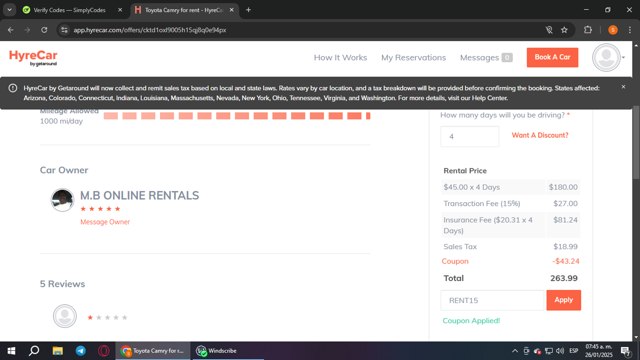Click camera blocked icon in address bar
This screenshot has height=360, width=640.
(549, 30)
